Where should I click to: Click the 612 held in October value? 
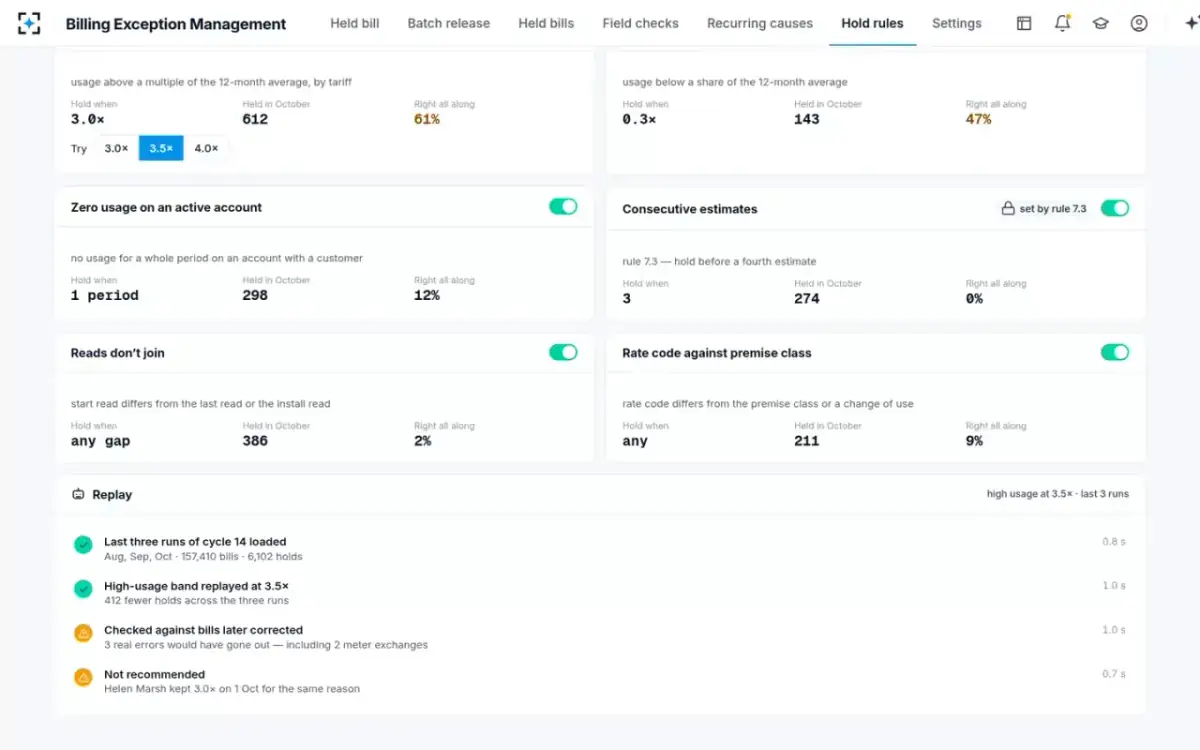coord(255,119)
